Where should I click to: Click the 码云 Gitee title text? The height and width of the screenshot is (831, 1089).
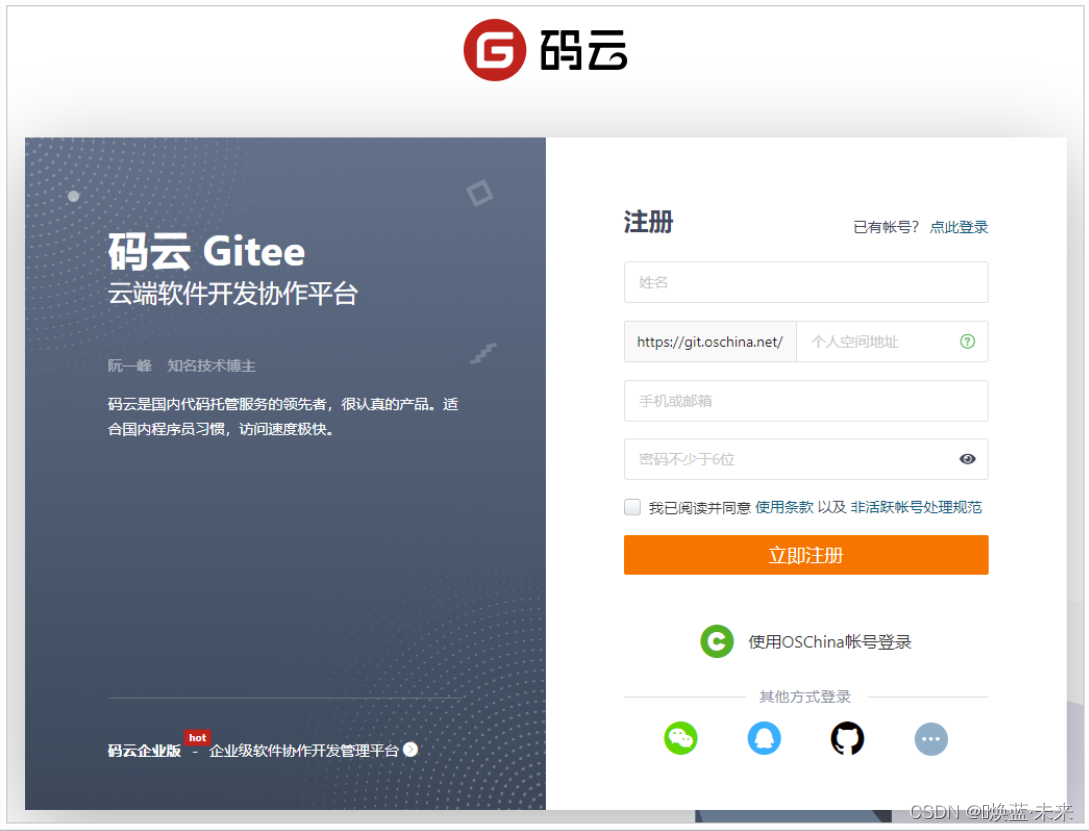pos(206,251)
